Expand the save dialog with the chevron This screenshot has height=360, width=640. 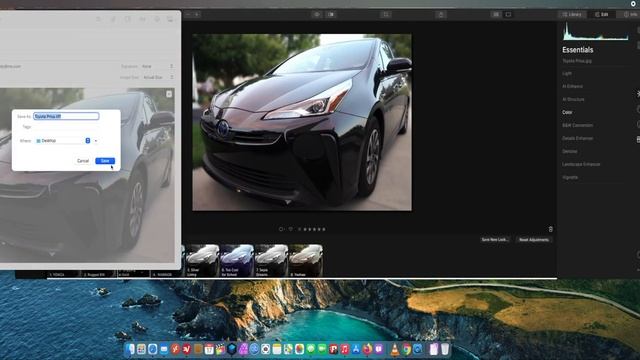tap(96, 141)
